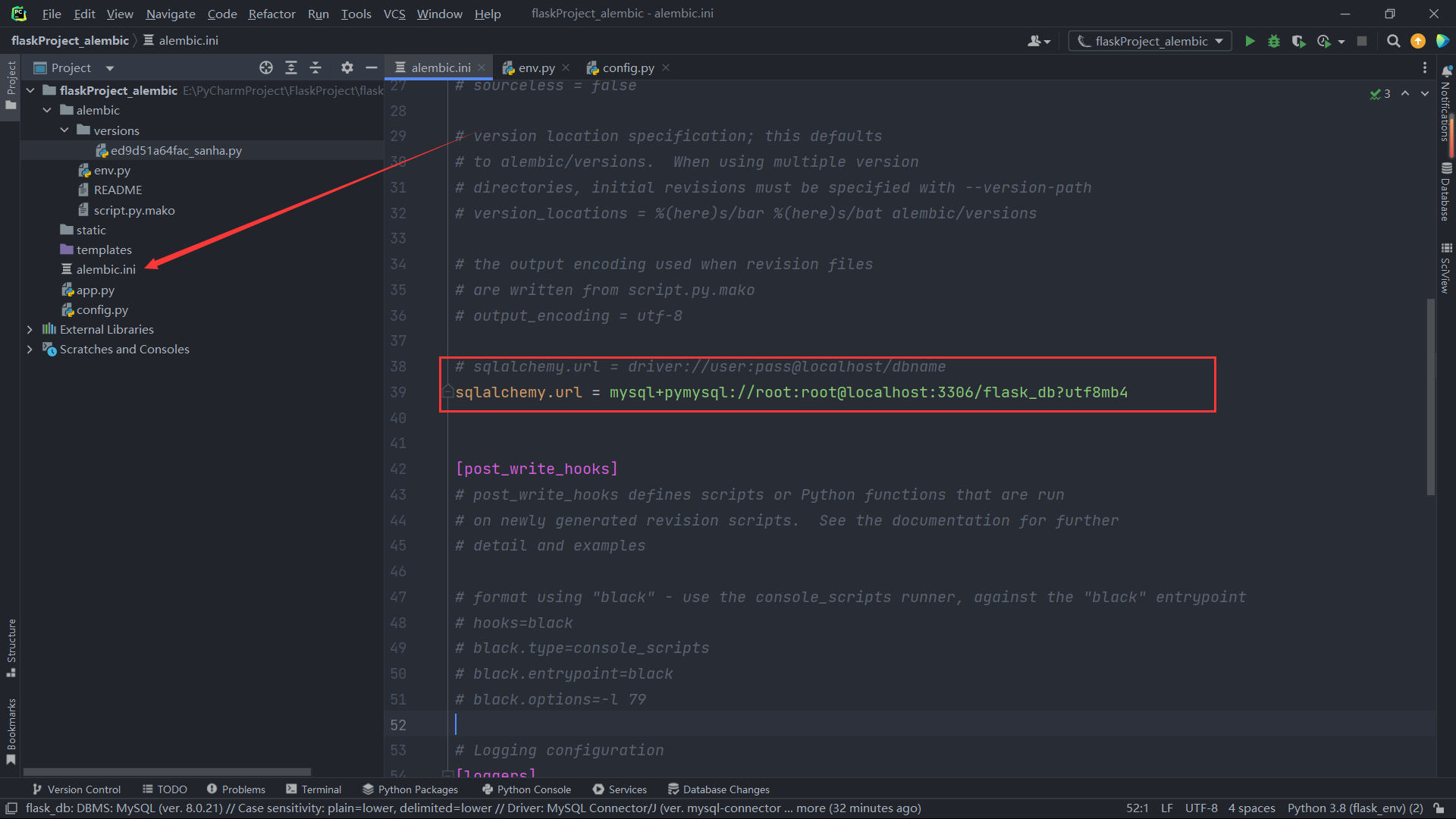Open the Refactor menu
The height and width of the screenshot is (819, 1456).
[x=271, y=14]
